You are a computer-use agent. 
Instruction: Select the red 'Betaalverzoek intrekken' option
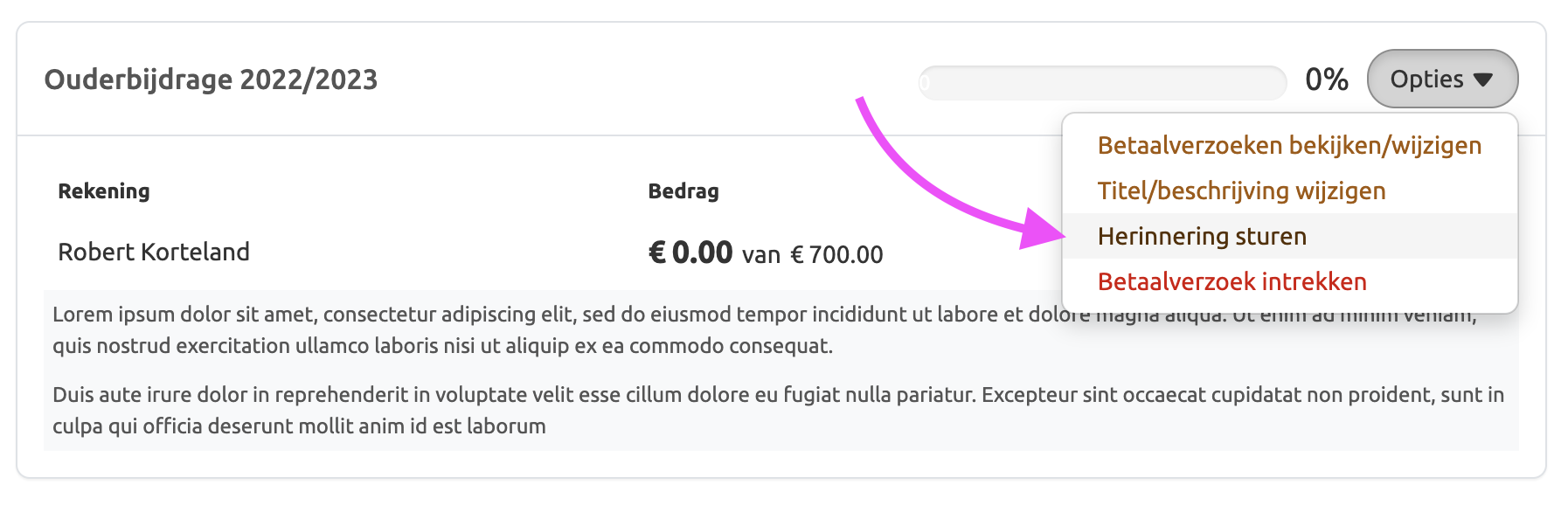pyautogui.click(x=1232, y=281)
